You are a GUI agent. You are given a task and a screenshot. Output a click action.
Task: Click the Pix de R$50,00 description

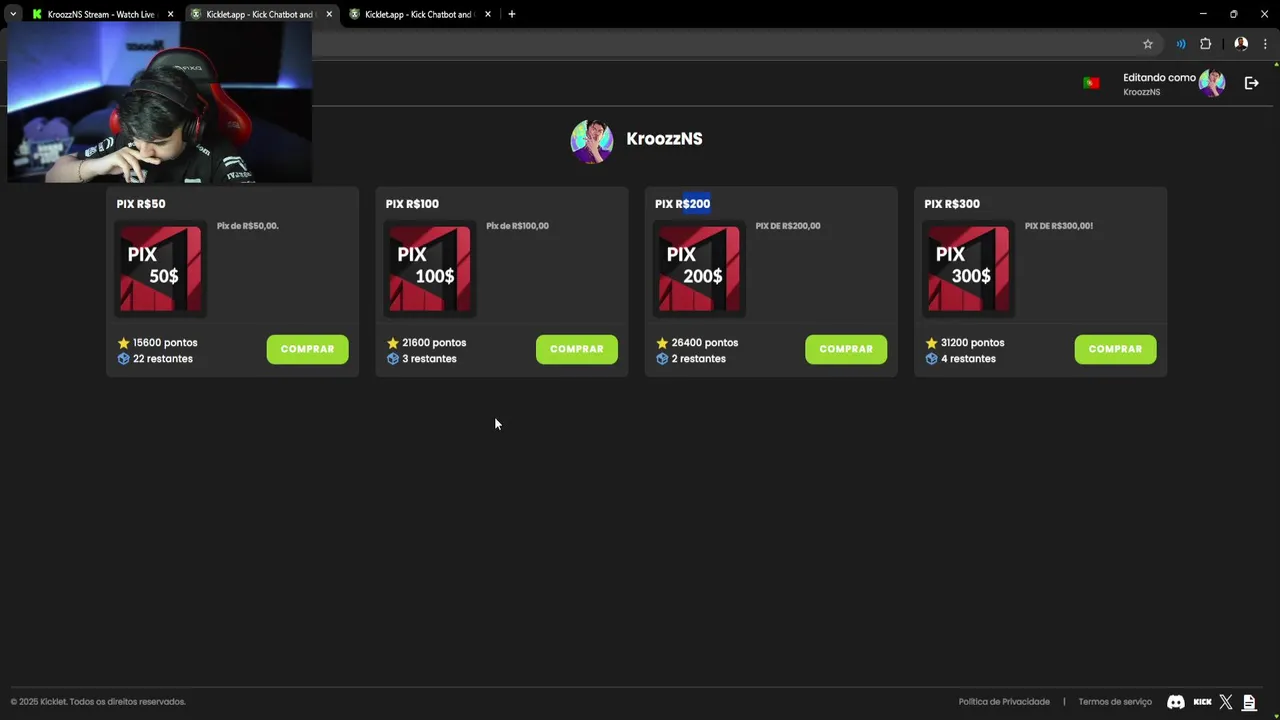[248, 226]
